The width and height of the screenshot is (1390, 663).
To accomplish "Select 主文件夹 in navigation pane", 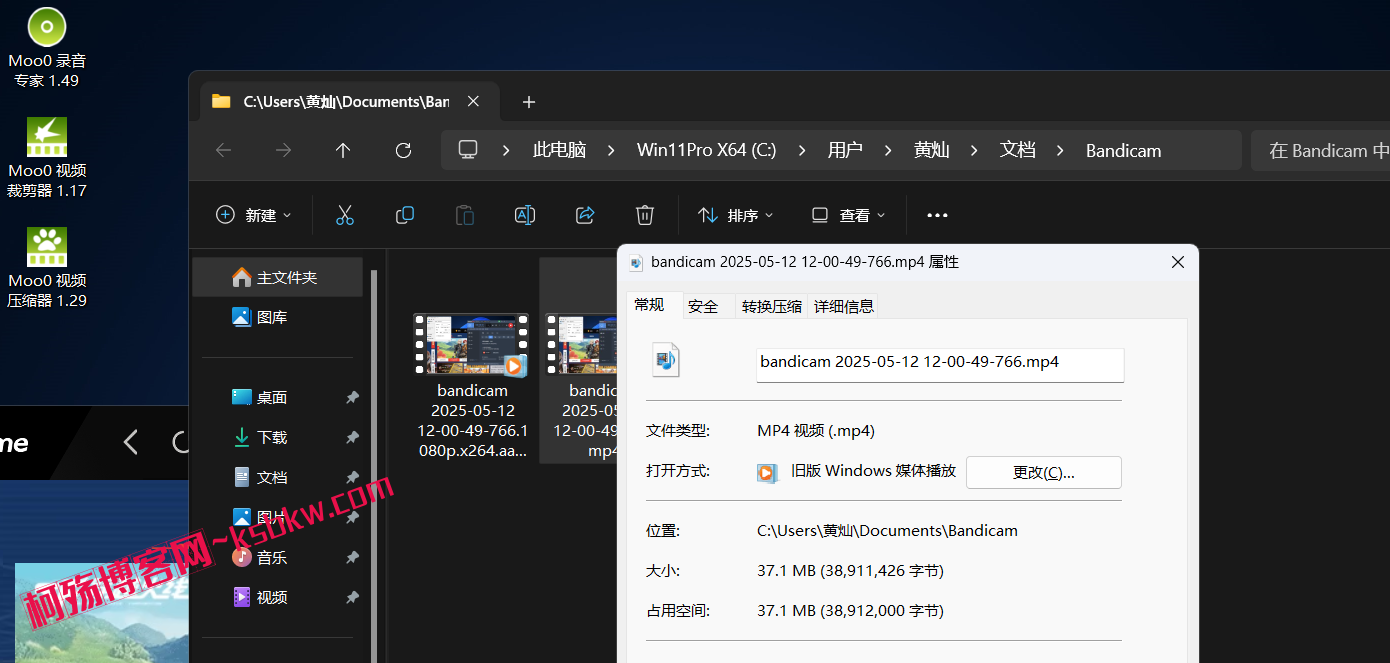I will 277,277.
